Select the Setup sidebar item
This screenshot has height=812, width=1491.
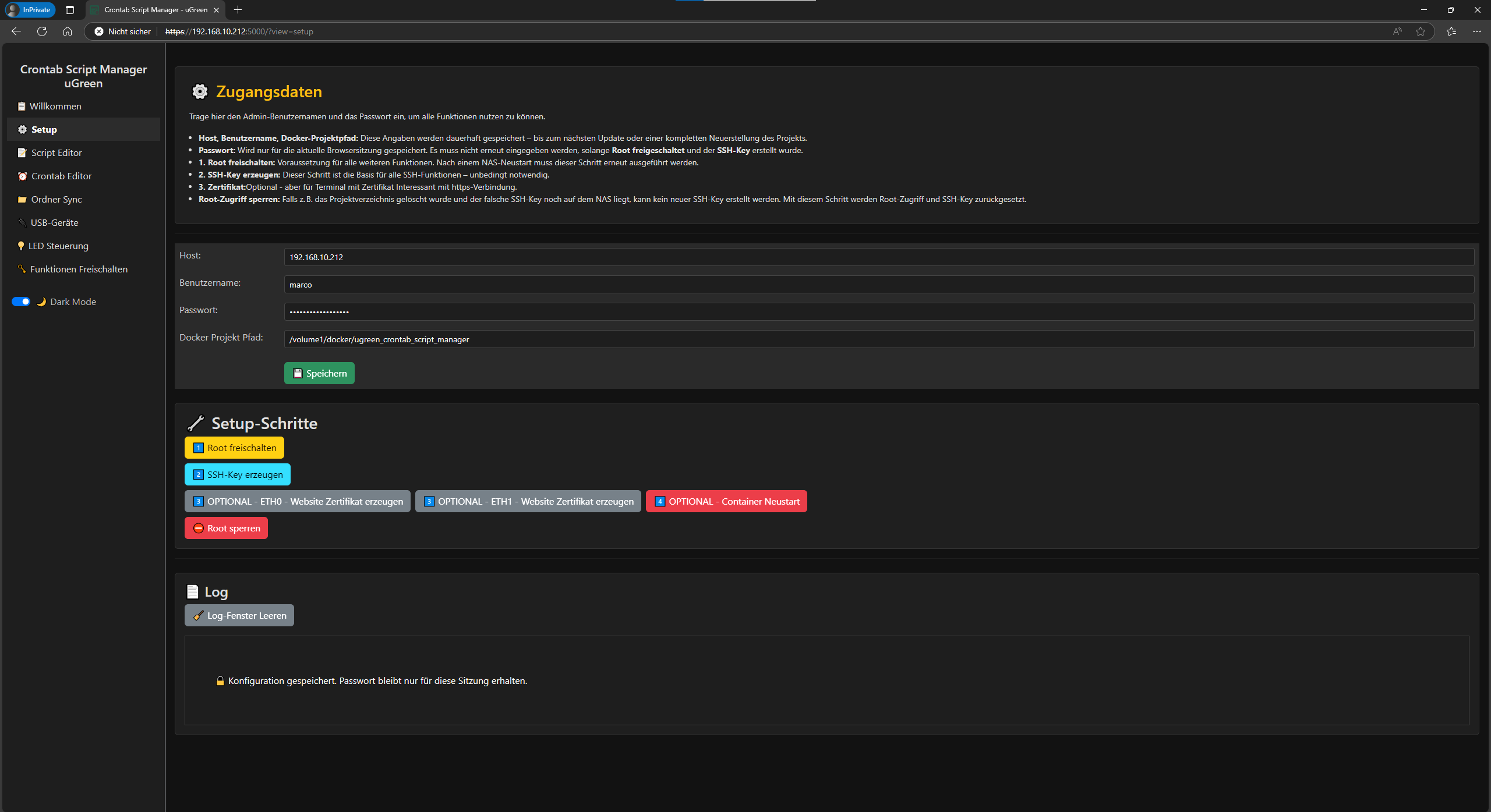[83, 129]
